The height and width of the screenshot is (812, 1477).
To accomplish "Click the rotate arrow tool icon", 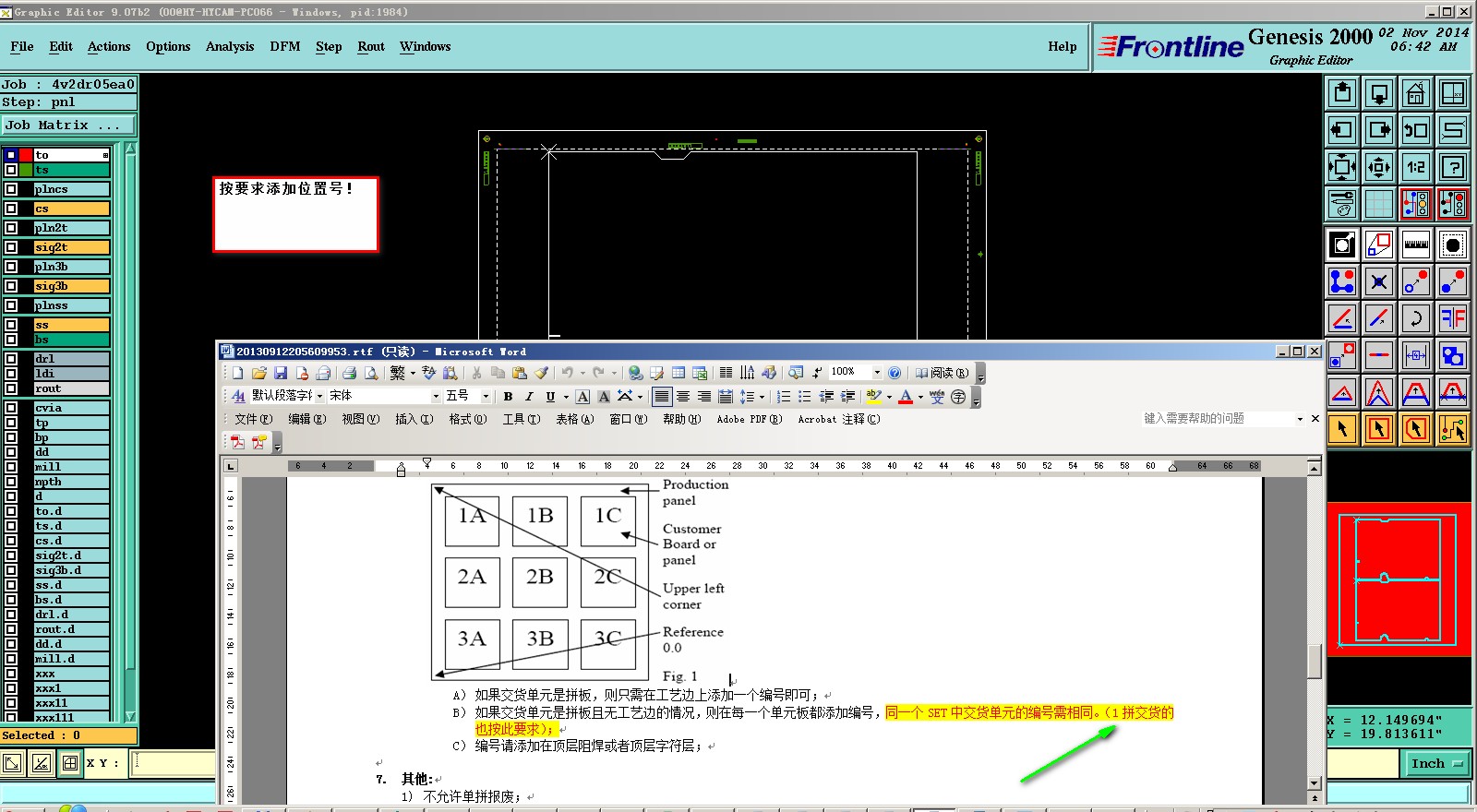I will (1416, 318).
